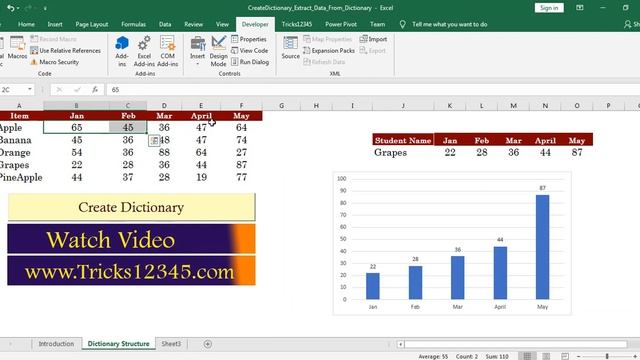Select column G header
This screenshot has height=360, width=640.
click(281, 106)
